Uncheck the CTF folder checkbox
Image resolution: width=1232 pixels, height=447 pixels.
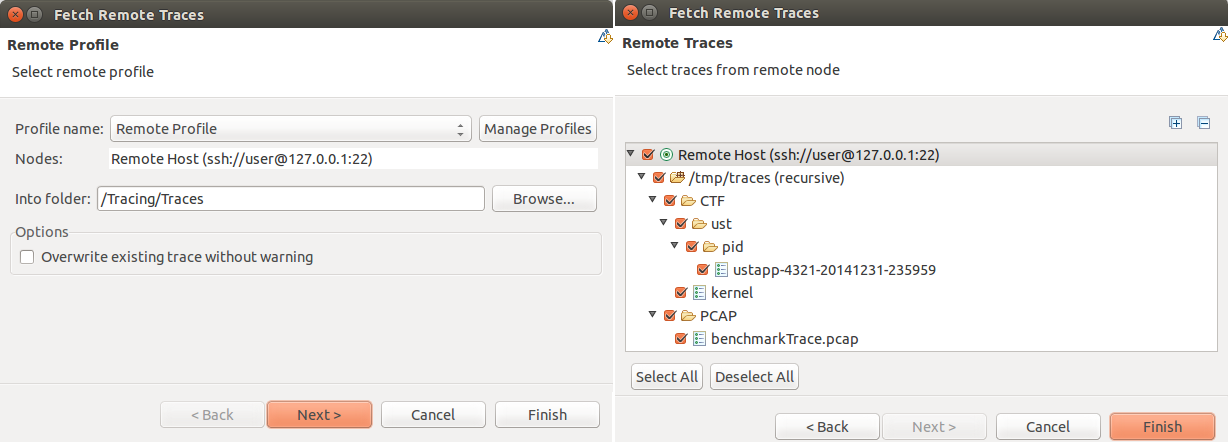tap(670, 201)
